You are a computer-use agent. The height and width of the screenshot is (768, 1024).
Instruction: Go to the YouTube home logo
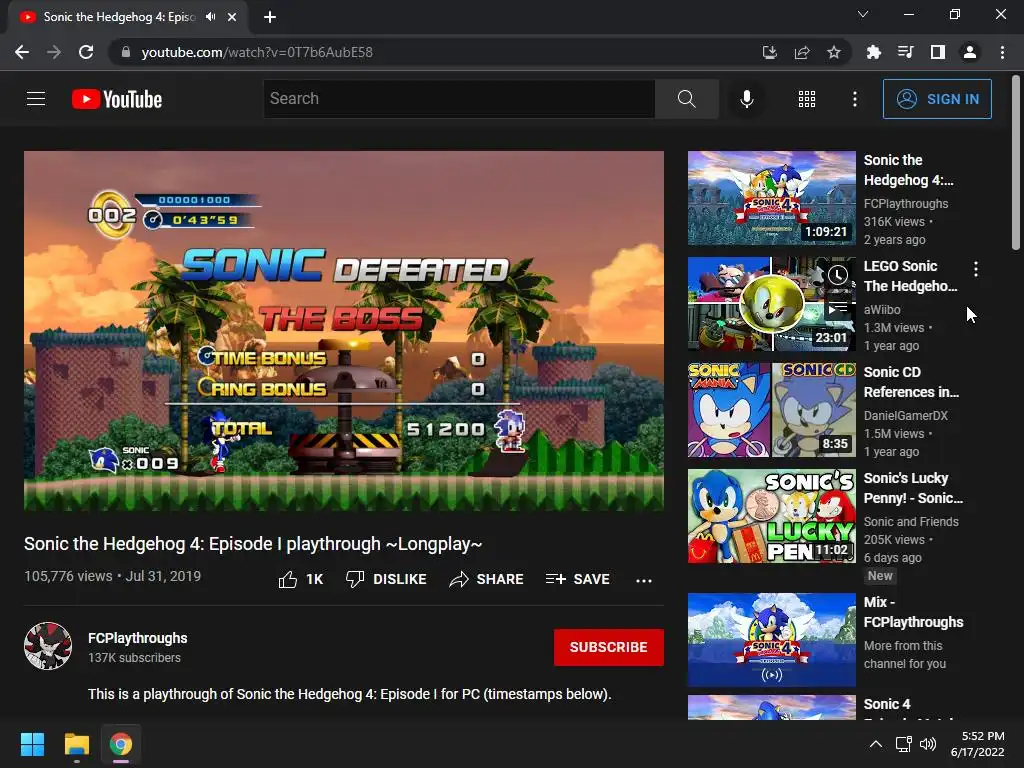(x=117, y=99)
